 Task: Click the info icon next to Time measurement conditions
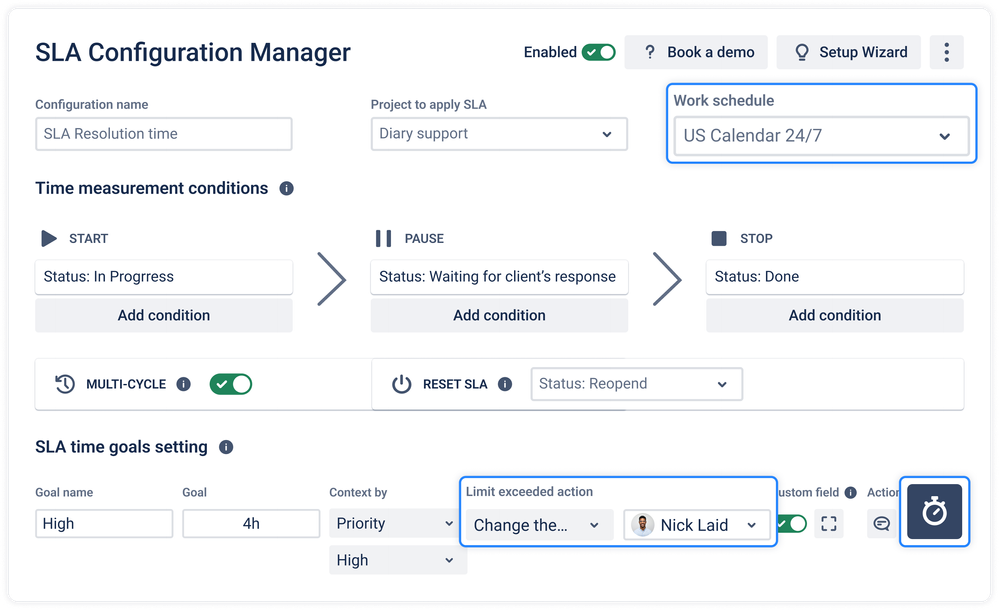[x=287, y=189]
